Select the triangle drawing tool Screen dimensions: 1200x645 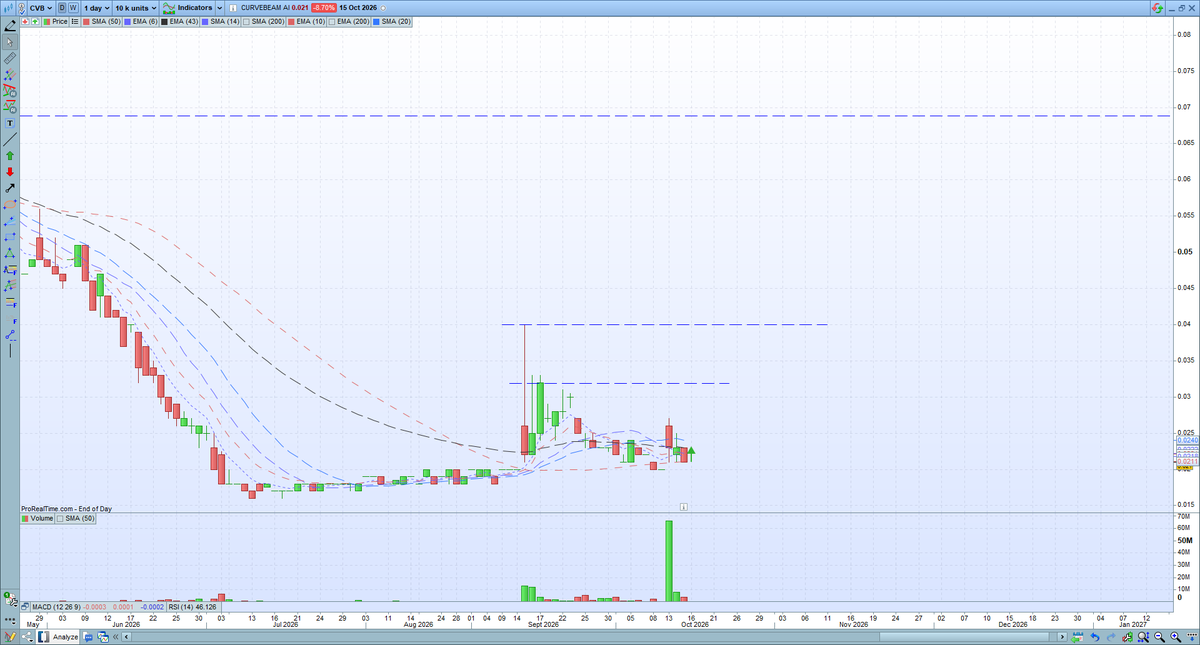11,253
